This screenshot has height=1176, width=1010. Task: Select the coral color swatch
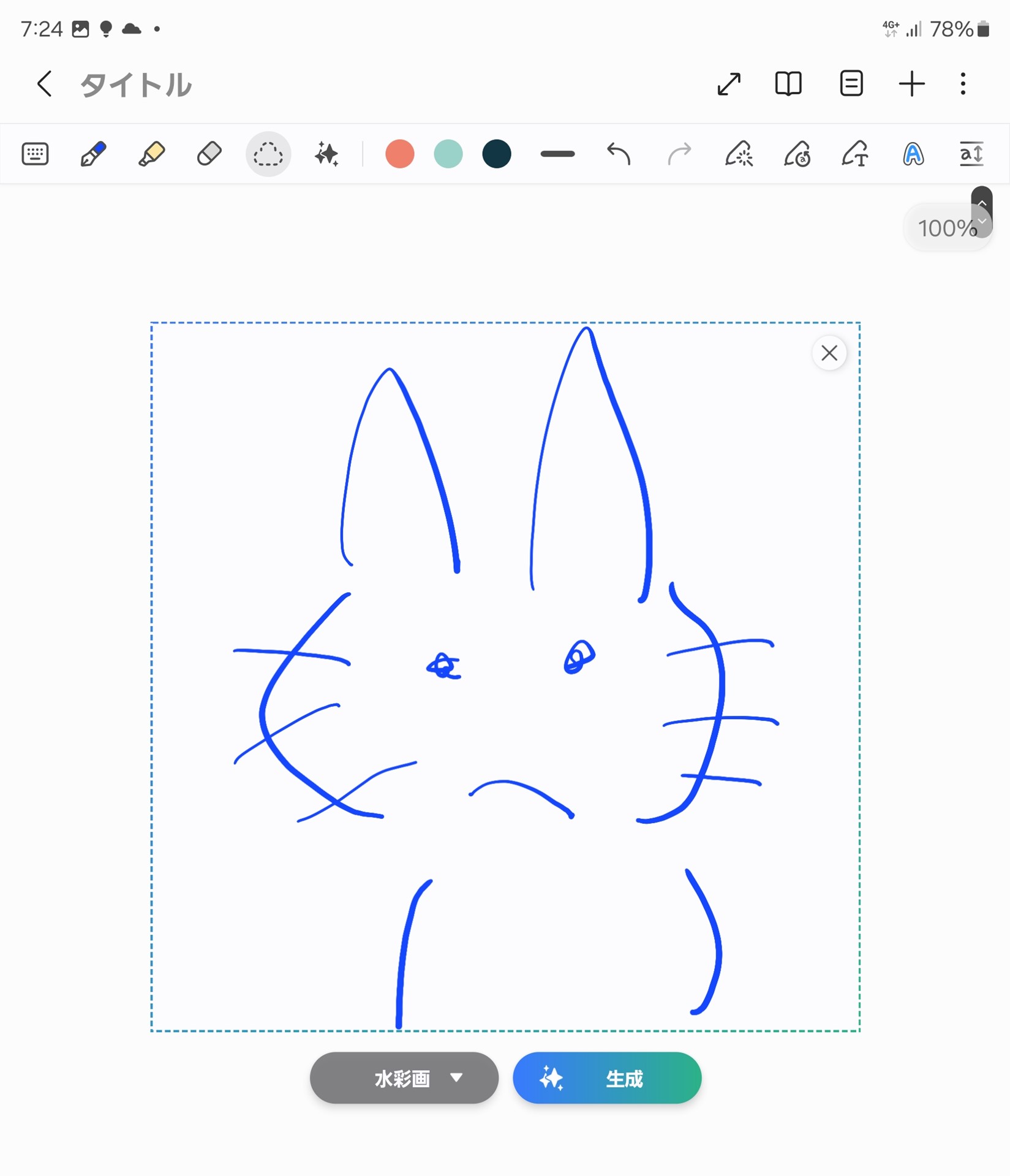(x=399, y=154)
